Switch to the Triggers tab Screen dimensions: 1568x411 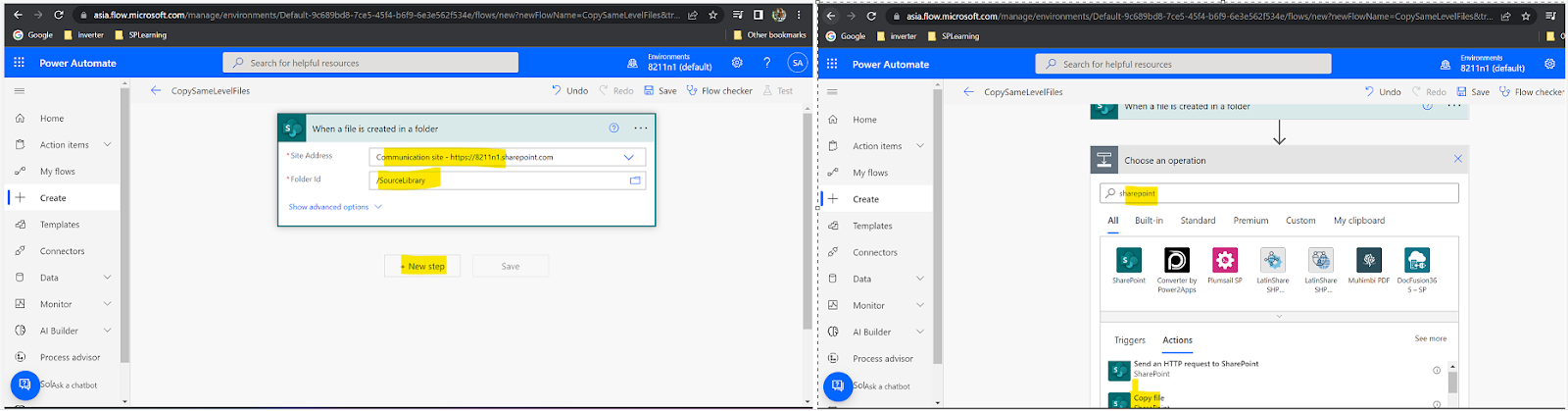1130,340
